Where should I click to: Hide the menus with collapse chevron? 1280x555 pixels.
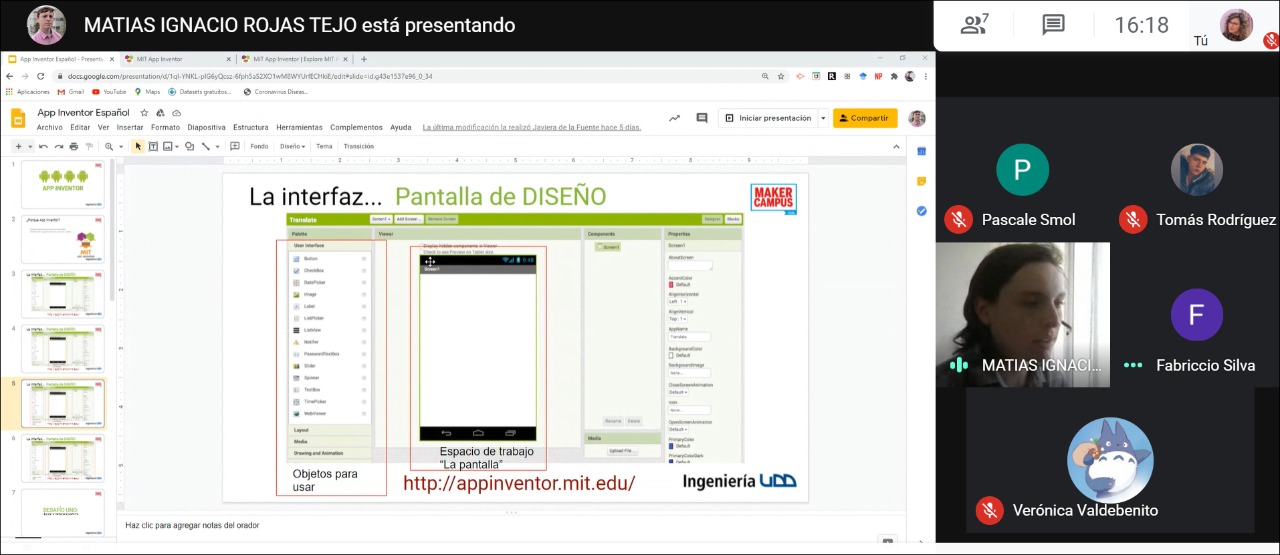coord(897,146)
